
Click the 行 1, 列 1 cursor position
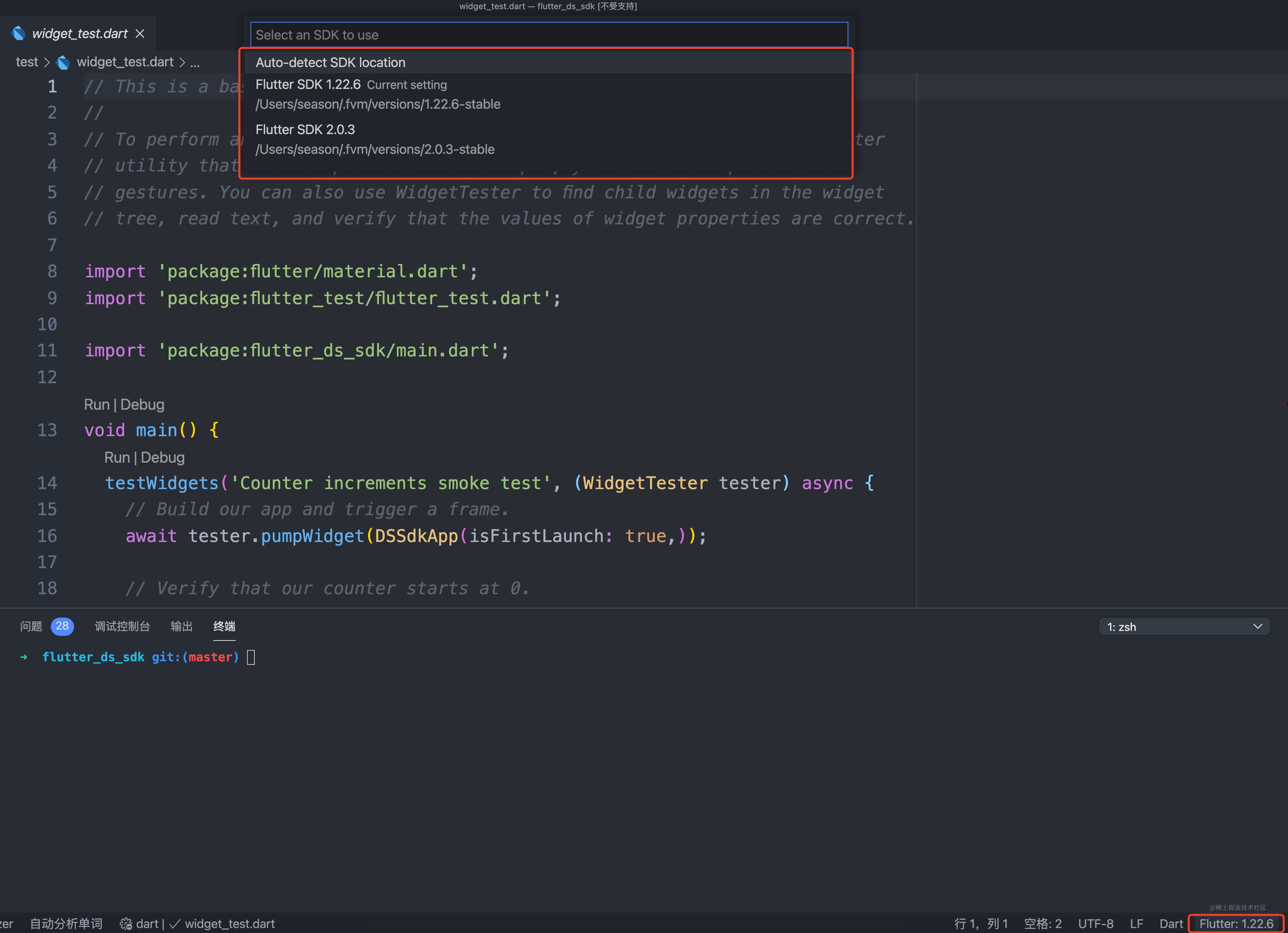pos(981,924)
